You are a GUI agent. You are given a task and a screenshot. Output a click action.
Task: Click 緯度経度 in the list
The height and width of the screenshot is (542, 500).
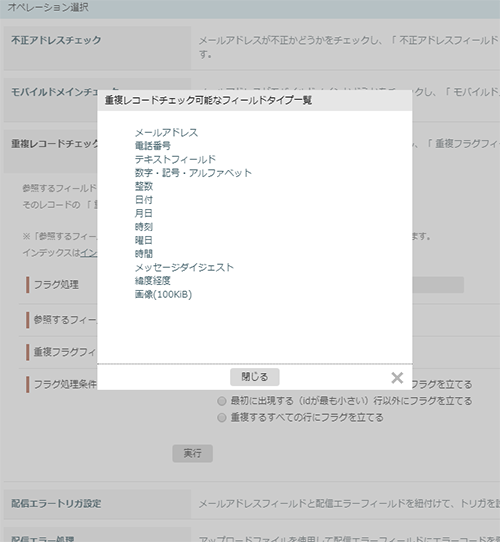152,281
